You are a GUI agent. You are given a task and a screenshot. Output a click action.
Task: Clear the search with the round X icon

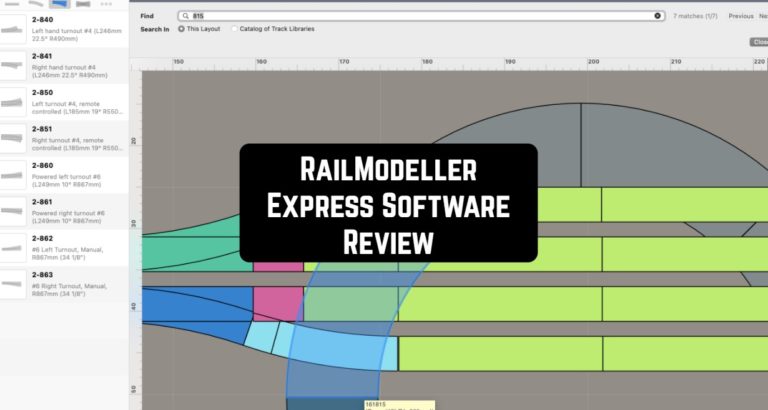pyautogui.click(x=657, y=16)
